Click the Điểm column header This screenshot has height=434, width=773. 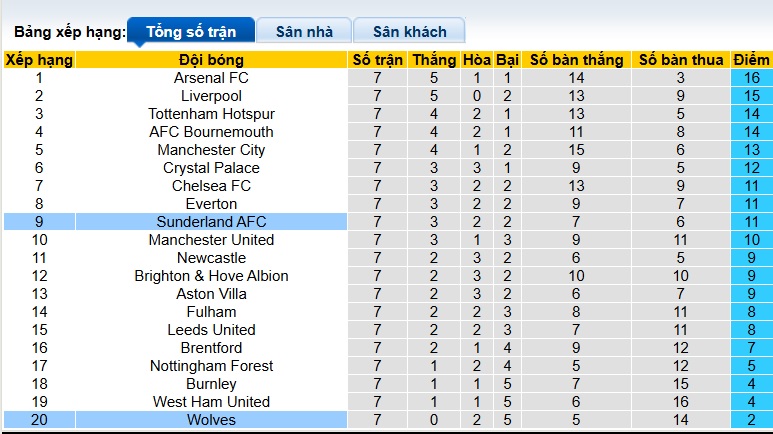(751, 60)
